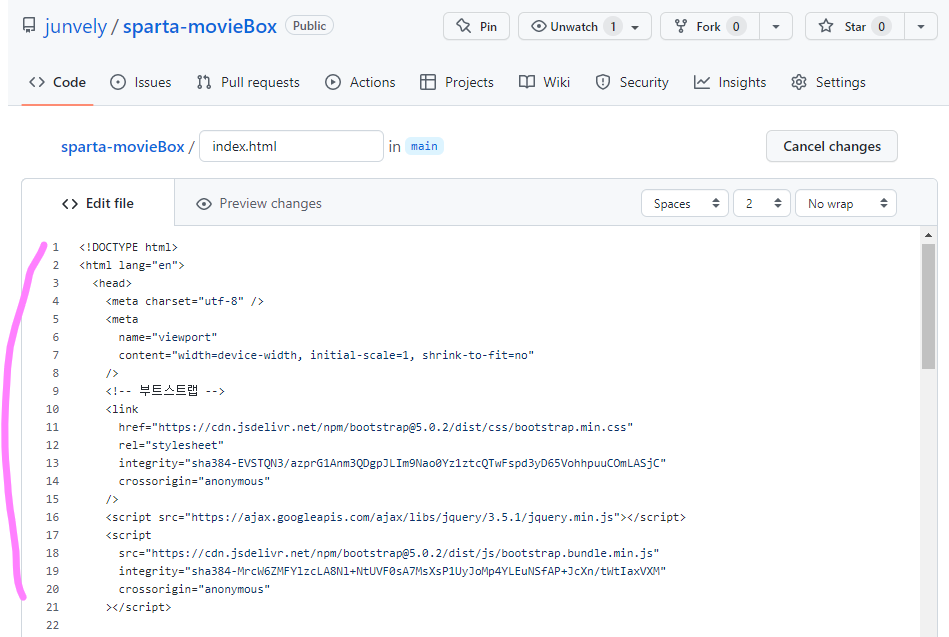This screenshot has width=949, height=637.
Task: Open the Wiki tab
Action: point(545,82)
